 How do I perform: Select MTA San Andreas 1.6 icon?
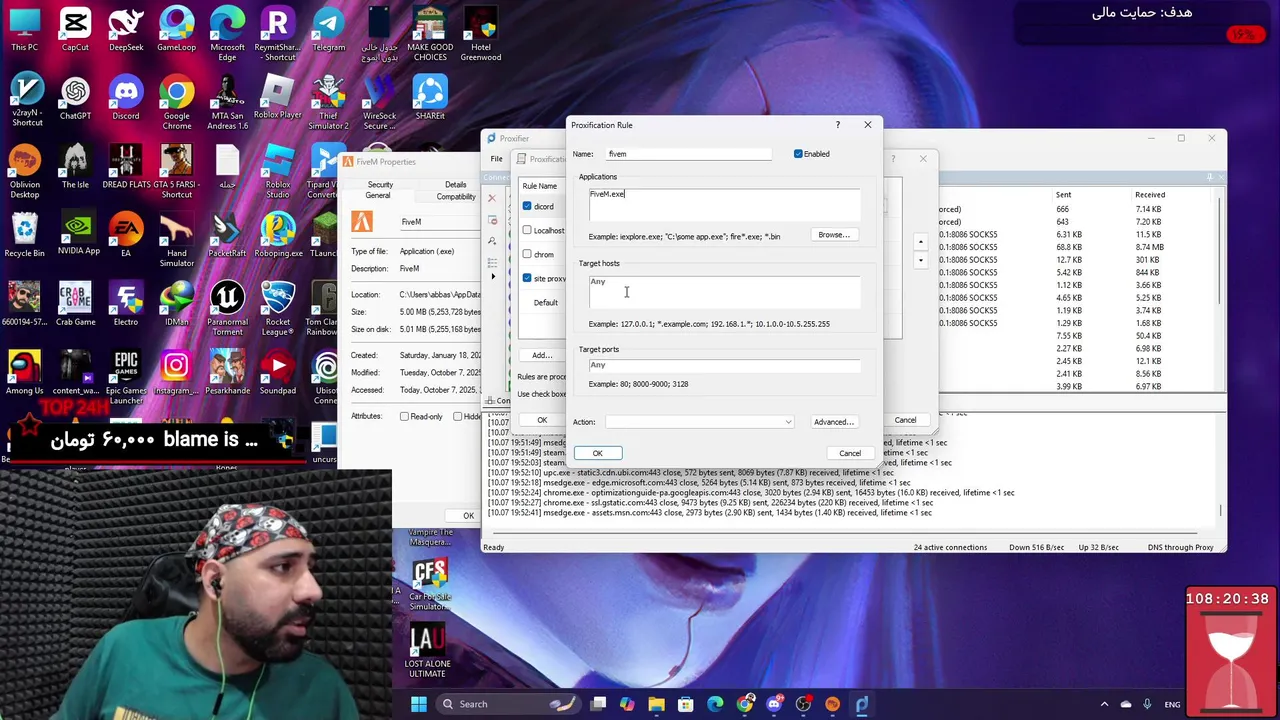point(227,102)
